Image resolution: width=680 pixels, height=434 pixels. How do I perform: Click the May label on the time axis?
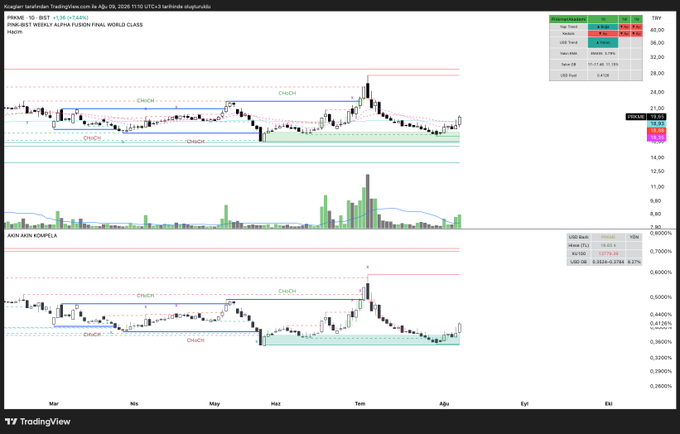[215, 404]
